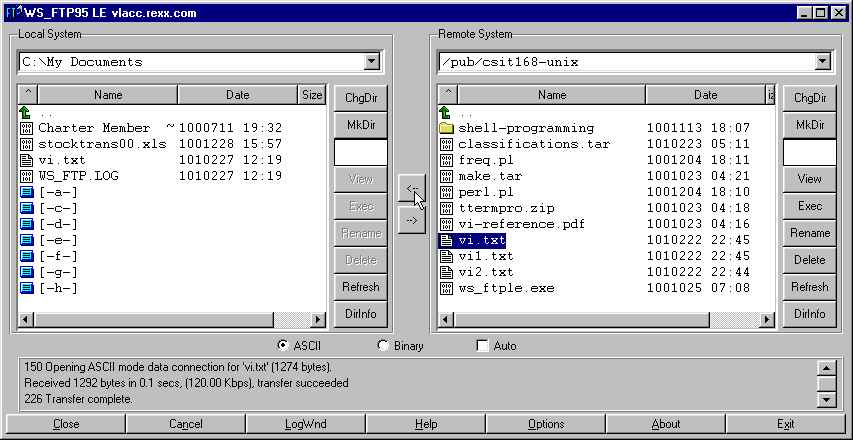This screenshot has width=853, height=440.
Task: Click the LogWnd button
Action: 305,424
